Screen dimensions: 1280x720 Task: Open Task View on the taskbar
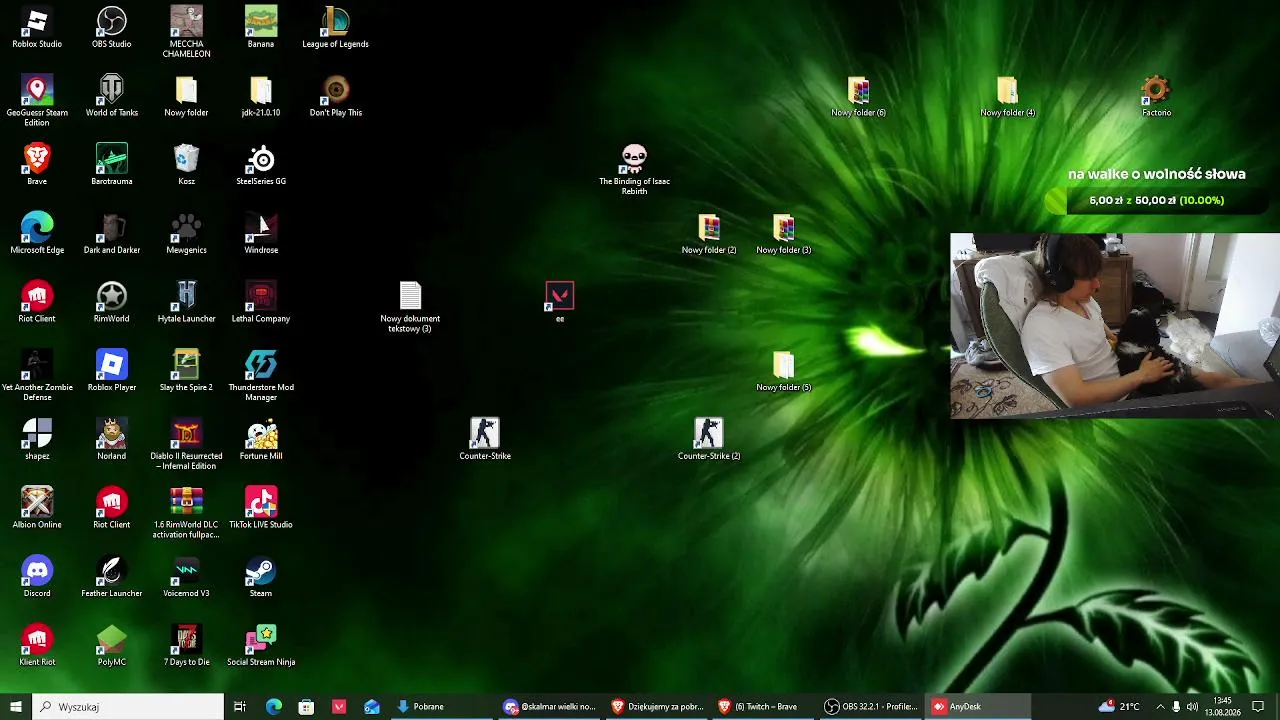[x=240, y=707]
